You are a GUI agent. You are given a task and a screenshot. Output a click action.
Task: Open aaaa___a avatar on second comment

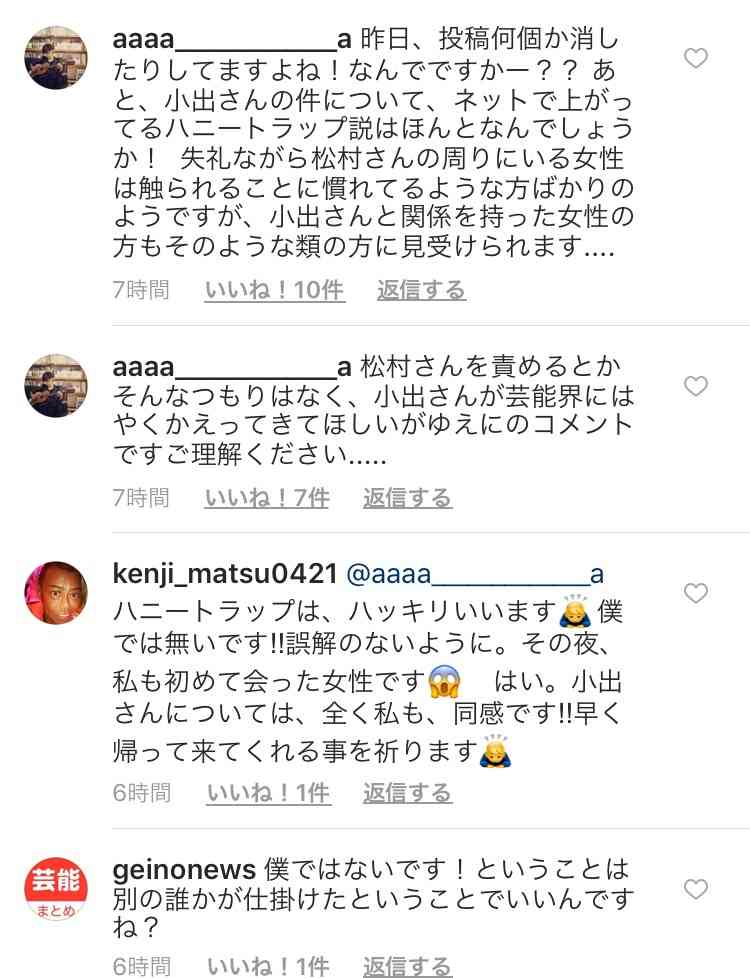point(56,385)
